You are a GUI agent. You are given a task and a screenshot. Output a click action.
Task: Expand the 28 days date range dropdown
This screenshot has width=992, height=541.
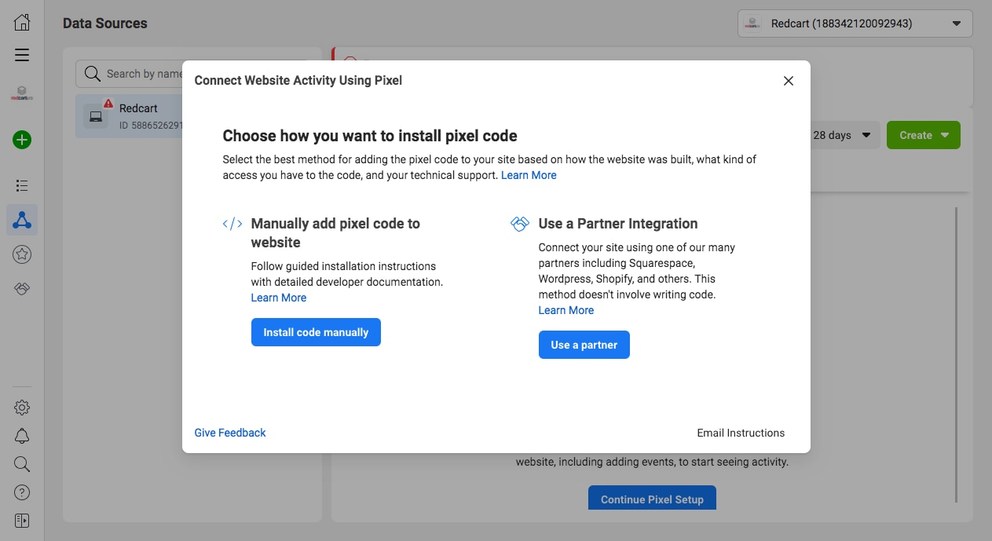tap(842, 135)
